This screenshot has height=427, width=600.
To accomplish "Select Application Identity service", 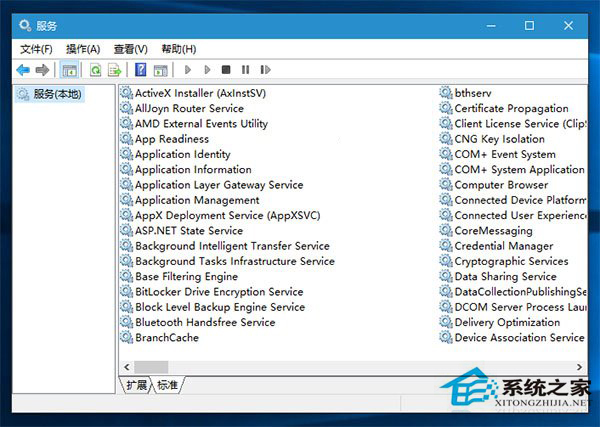I will [176, 154].
